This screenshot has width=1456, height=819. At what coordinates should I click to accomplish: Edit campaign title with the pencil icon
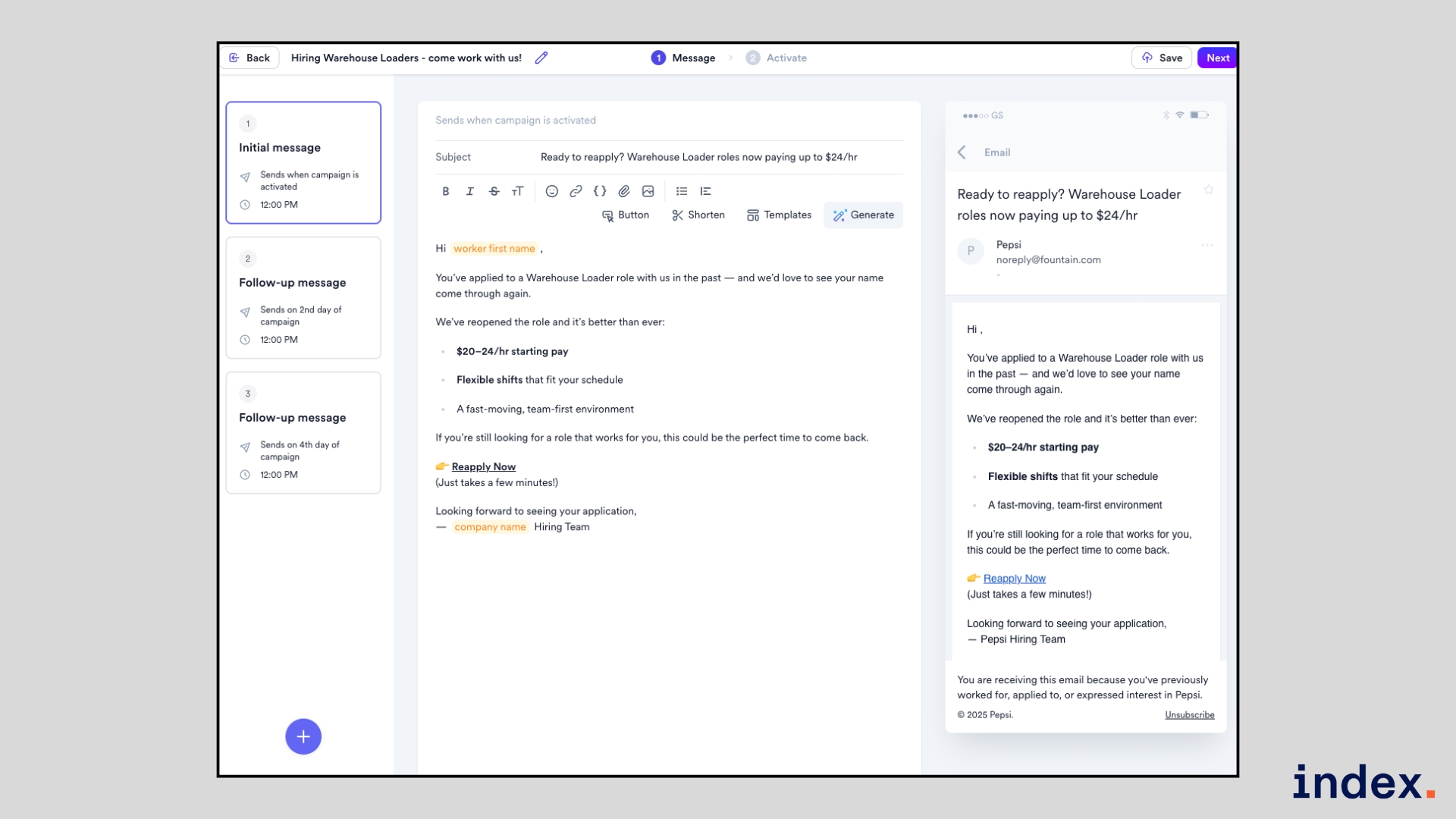click(541, 58)
